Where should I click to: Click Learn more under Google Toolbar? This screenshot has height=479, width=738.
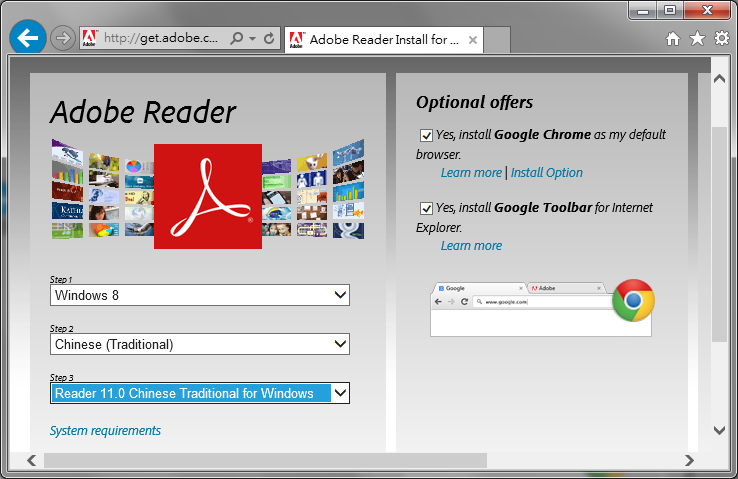(x=471, y=246)
